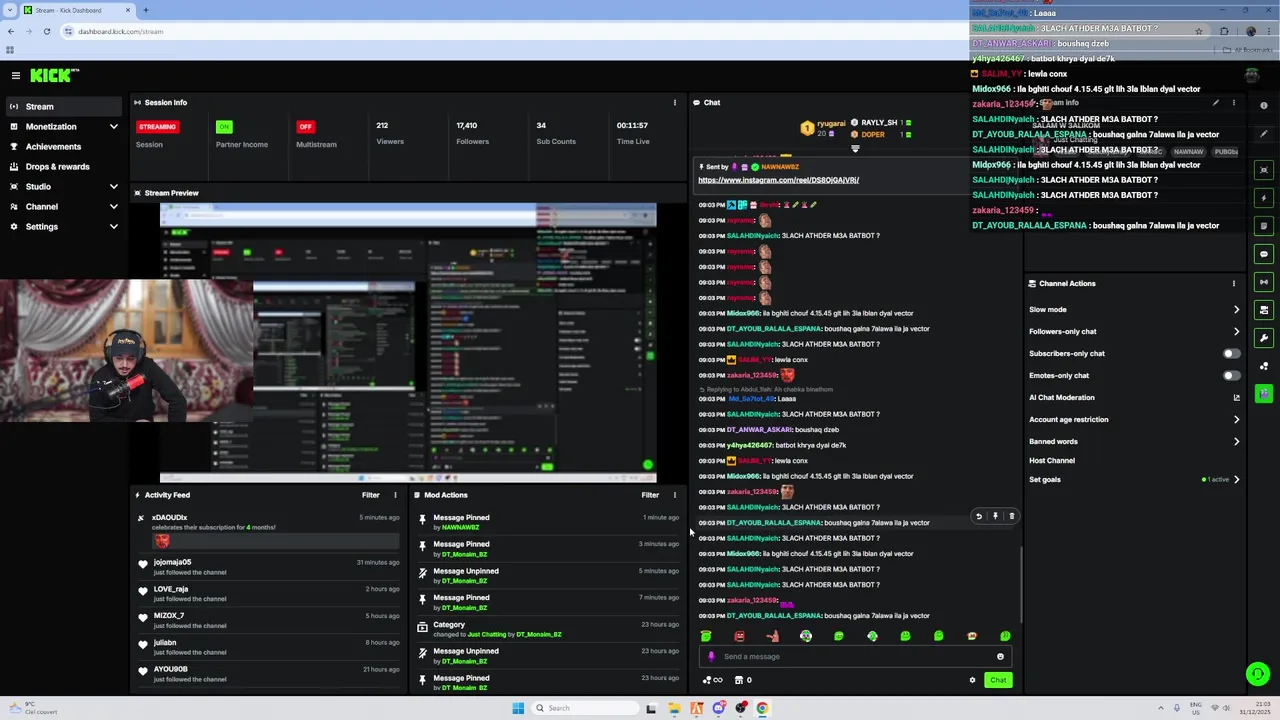This screenshot has width=1280, height=720.
Task: Open Activity Feed three-dot options menu
Action: click(x=395, y=495)
